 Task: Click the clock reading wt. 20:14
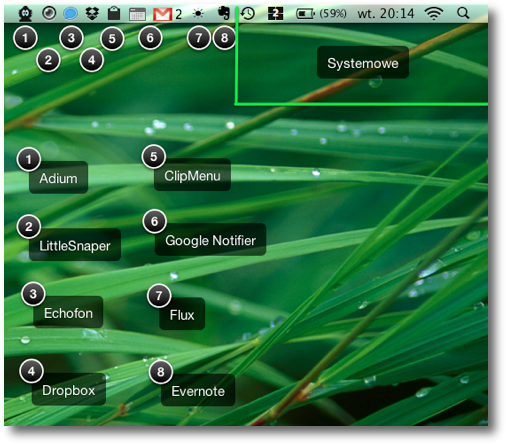[x=386, y=14]
